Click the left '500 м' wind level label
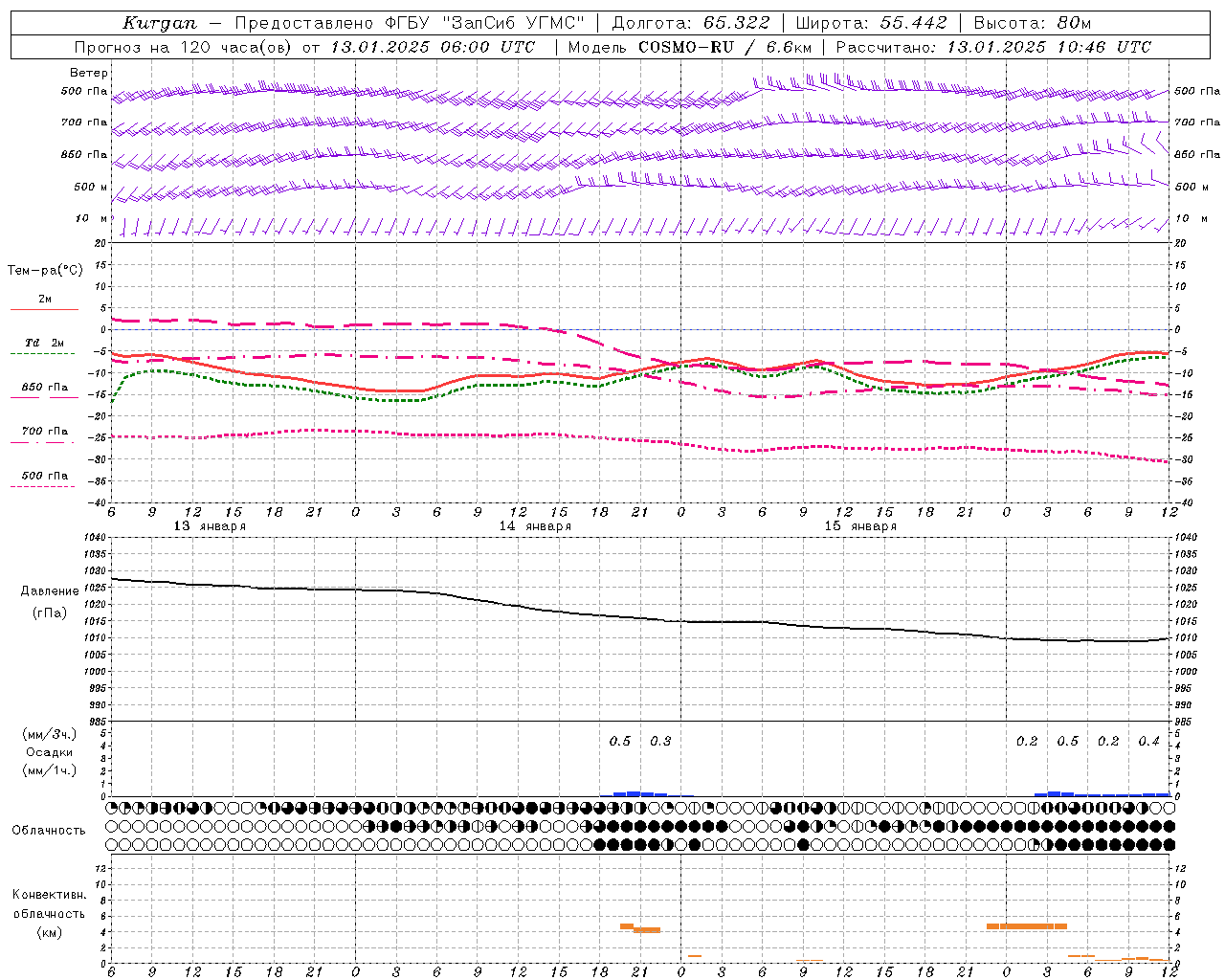 pyautogui.click(x=91, y=187)
